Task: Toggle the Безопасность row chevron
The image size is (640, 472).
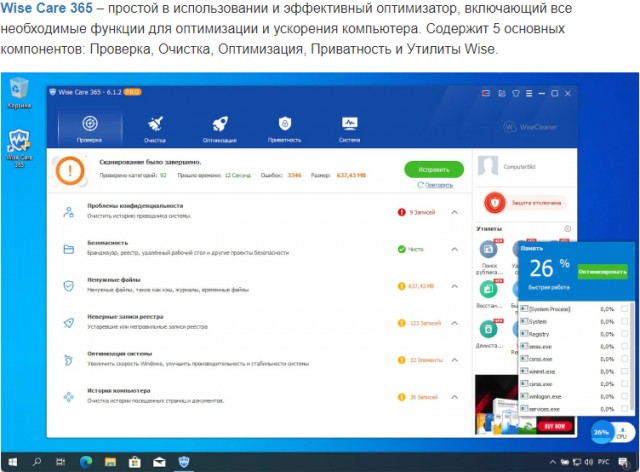Action: 454,249
